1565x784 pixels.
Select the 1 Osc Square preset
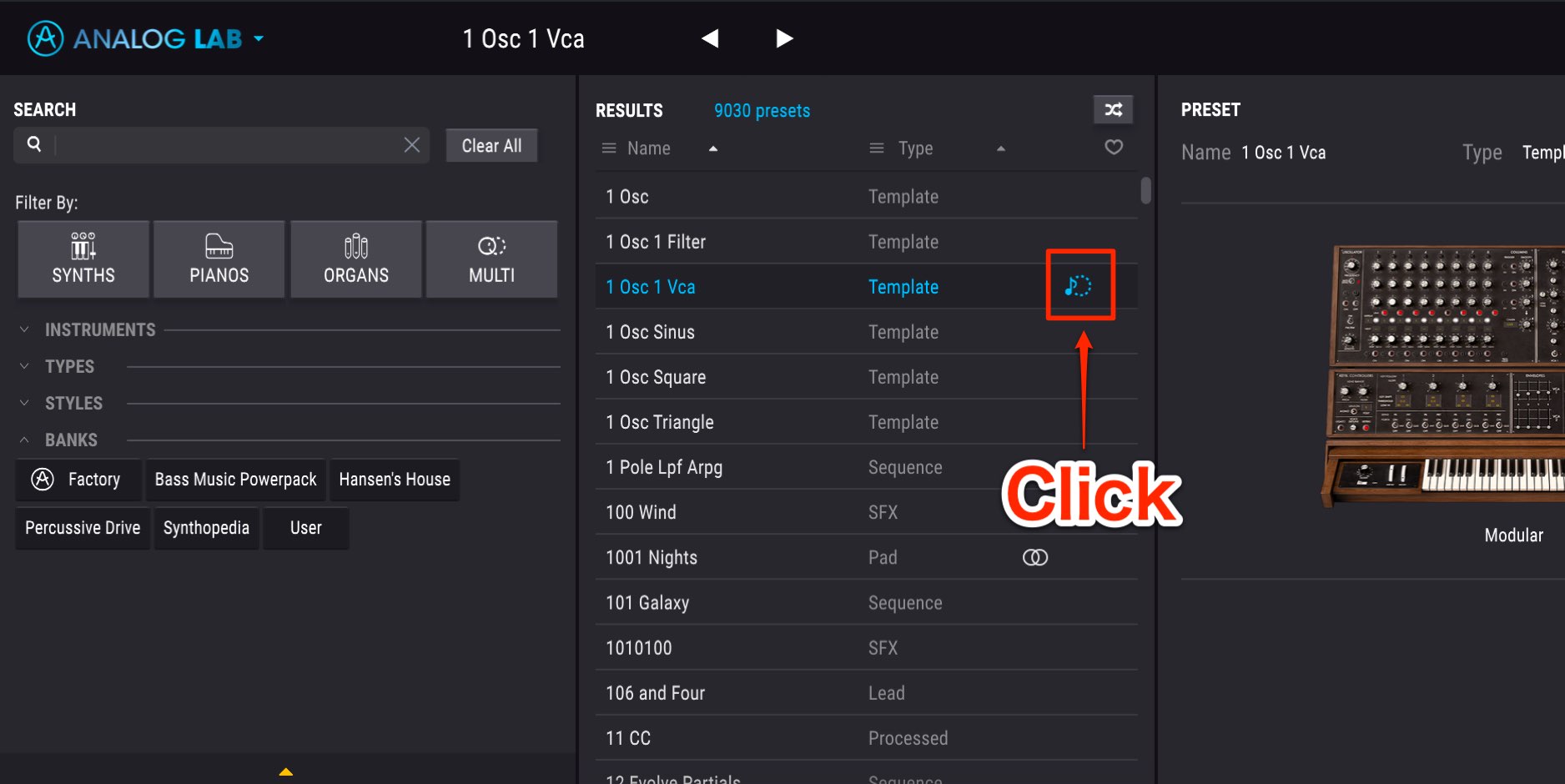tap(867, 376)
